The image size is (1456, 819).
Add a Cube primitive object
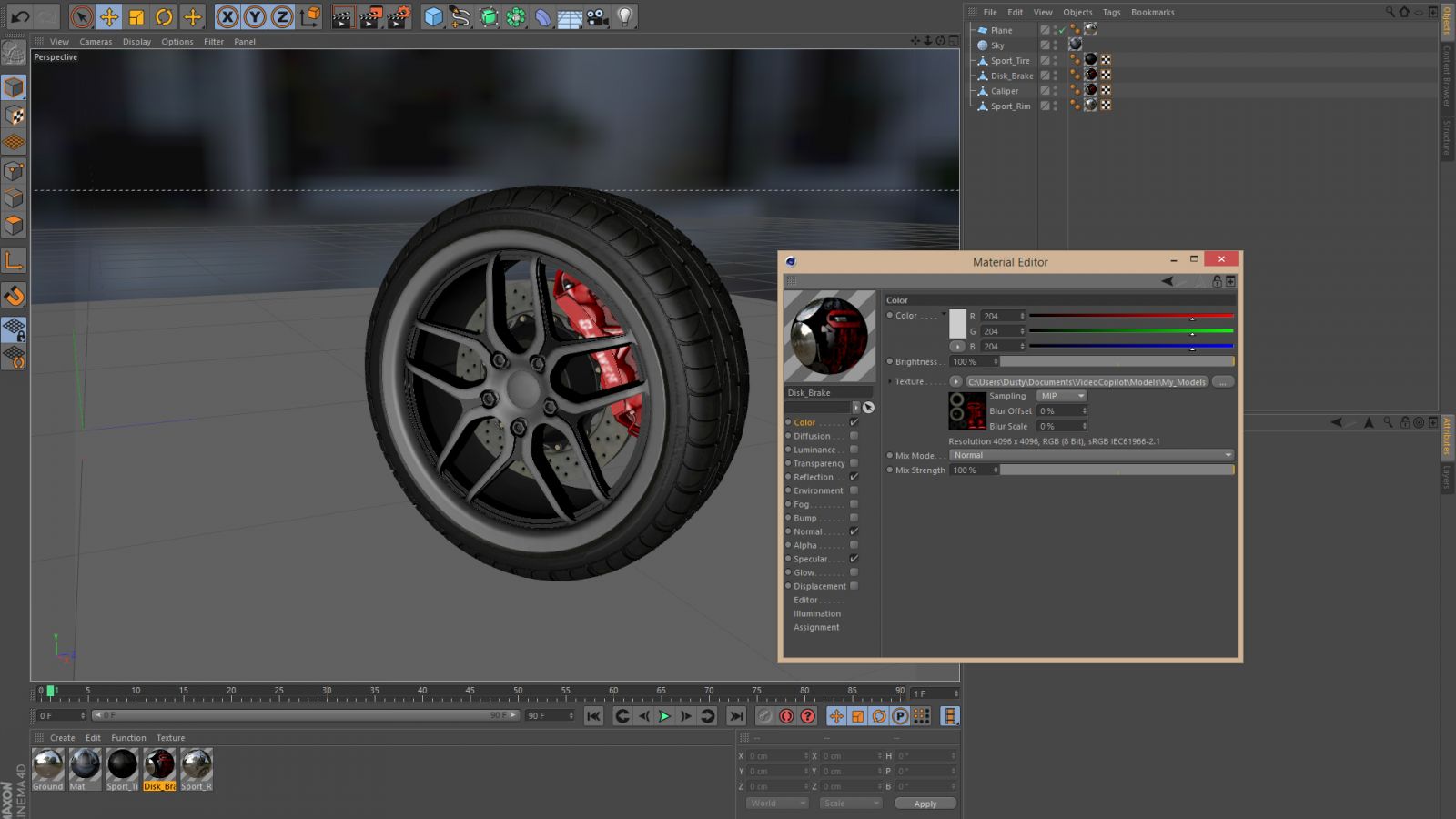coord(434,16)
